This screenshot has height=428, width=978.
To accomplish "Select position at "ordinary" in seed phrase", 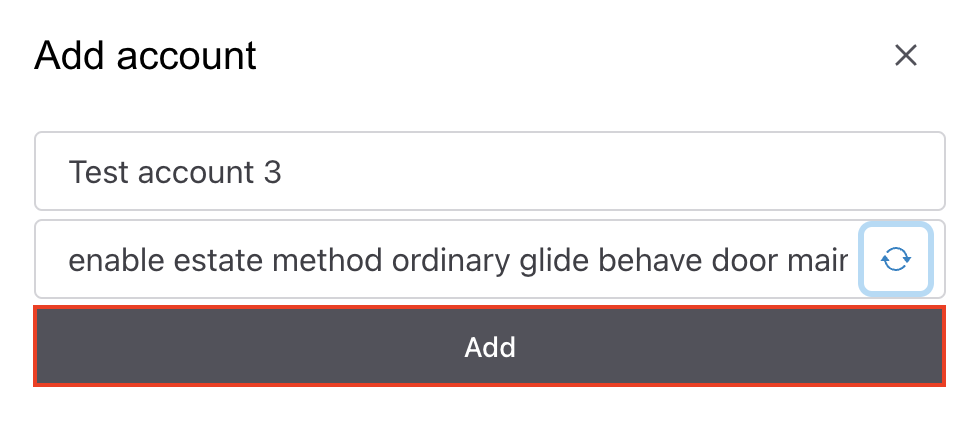I will pos(451,261).
